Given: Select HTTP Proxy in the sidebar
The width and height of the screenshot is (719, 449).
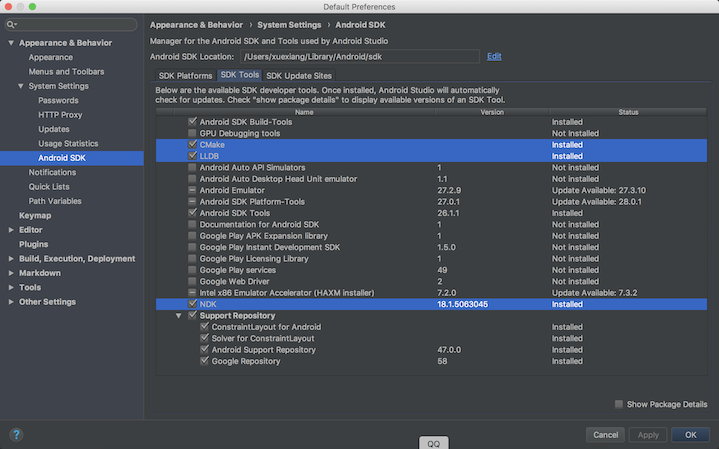Looking at the screenshot, I should point(59,115).
